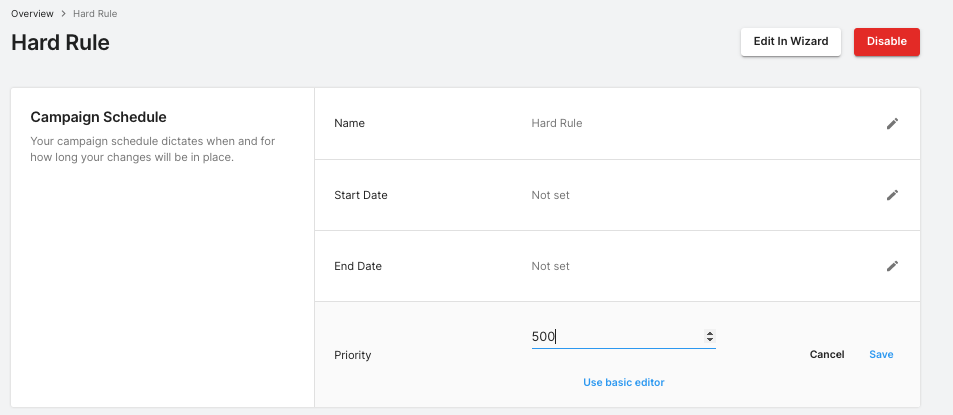This screenshot has height=415, width=953.
Task: Click the large Hard Rule page title
Action: 60,43
